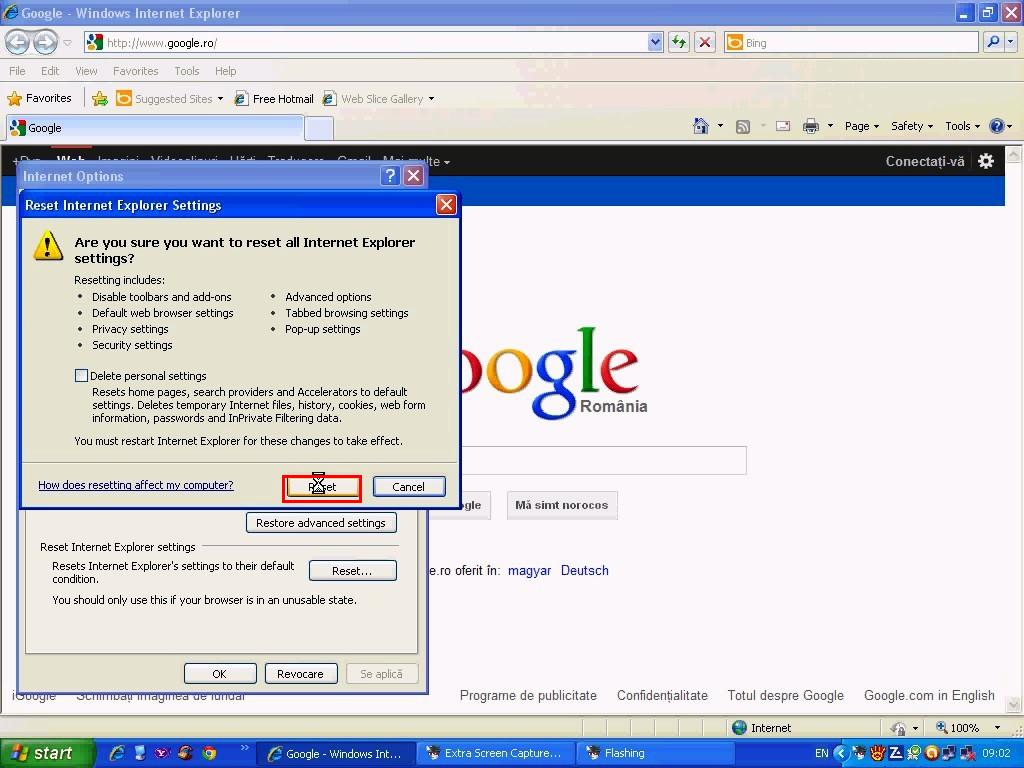The height and width of the screenshot is (768, 1024).
Task: Click the Home page icon
Action: pos(701,125)
